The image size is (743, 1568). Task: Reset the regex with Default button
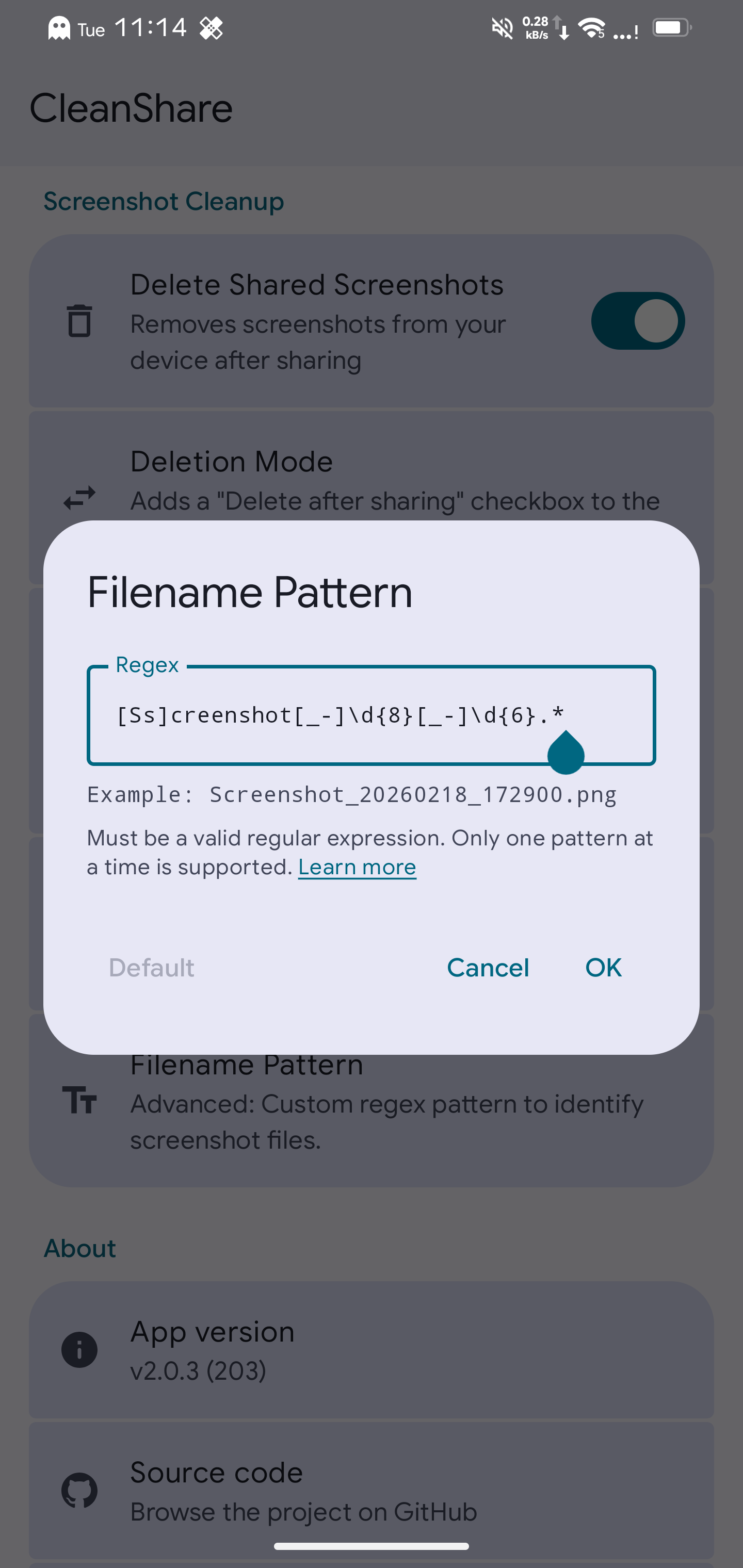(152, 967)
